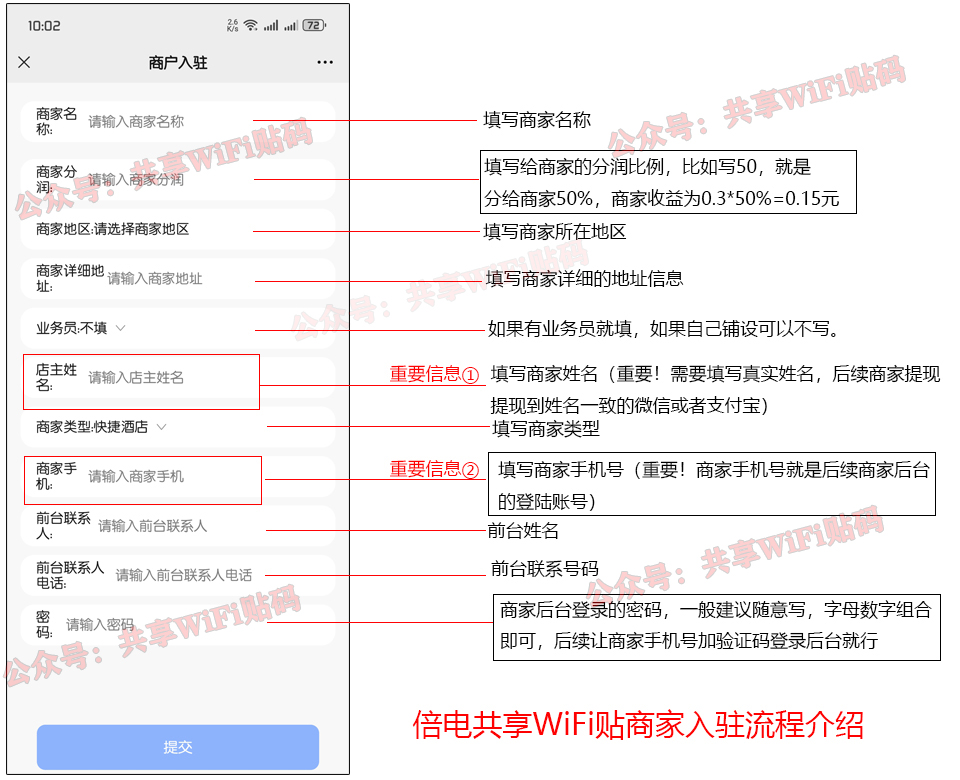Click the 10:02 clock in status bar
Screen dimensions: 960x780
tap(43, 25)
